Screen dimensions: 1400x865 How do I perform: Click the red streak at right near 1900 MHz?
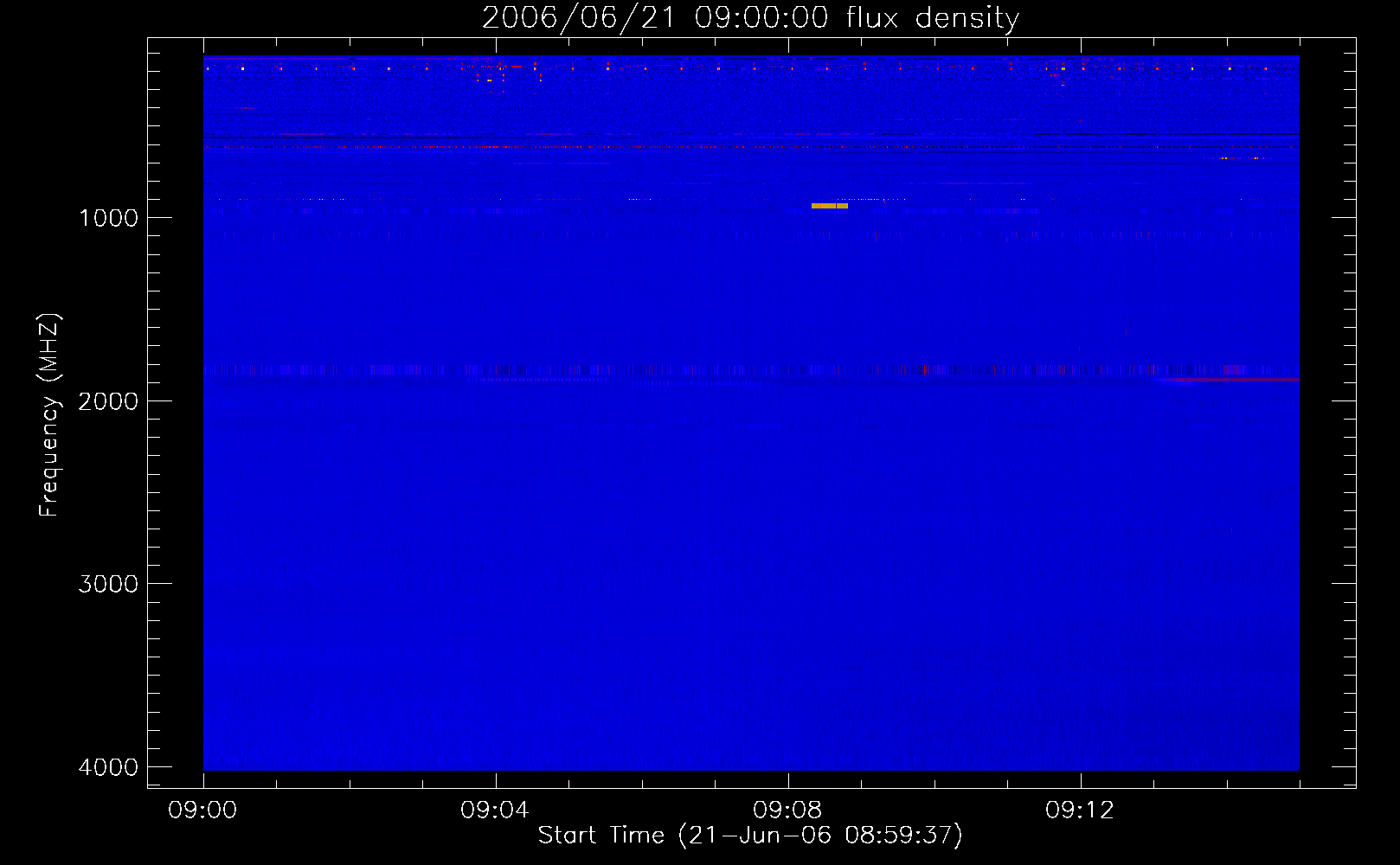pos(1227,380)
